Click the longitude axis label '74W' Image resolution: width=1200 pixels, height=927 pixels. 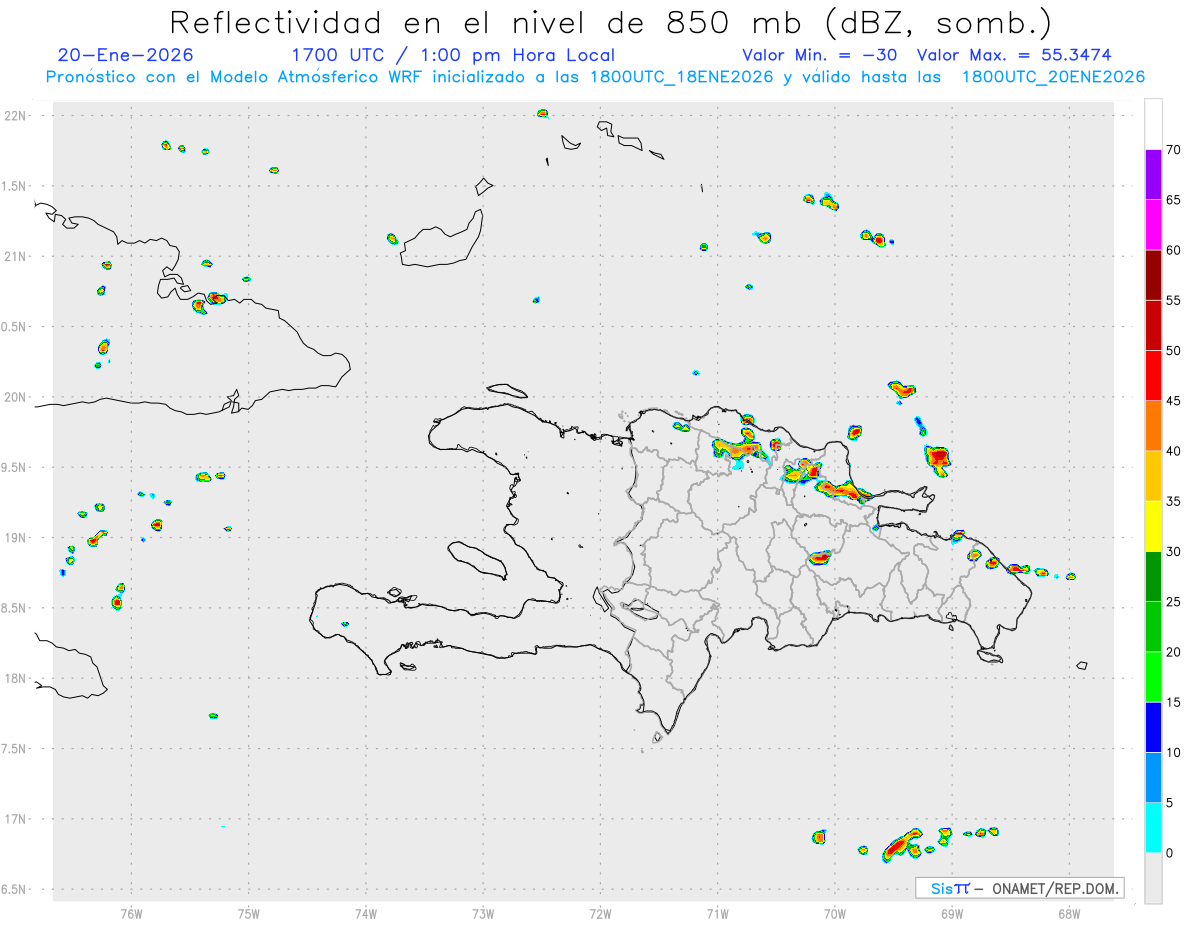pyautogui.click(x=366, y=913)
